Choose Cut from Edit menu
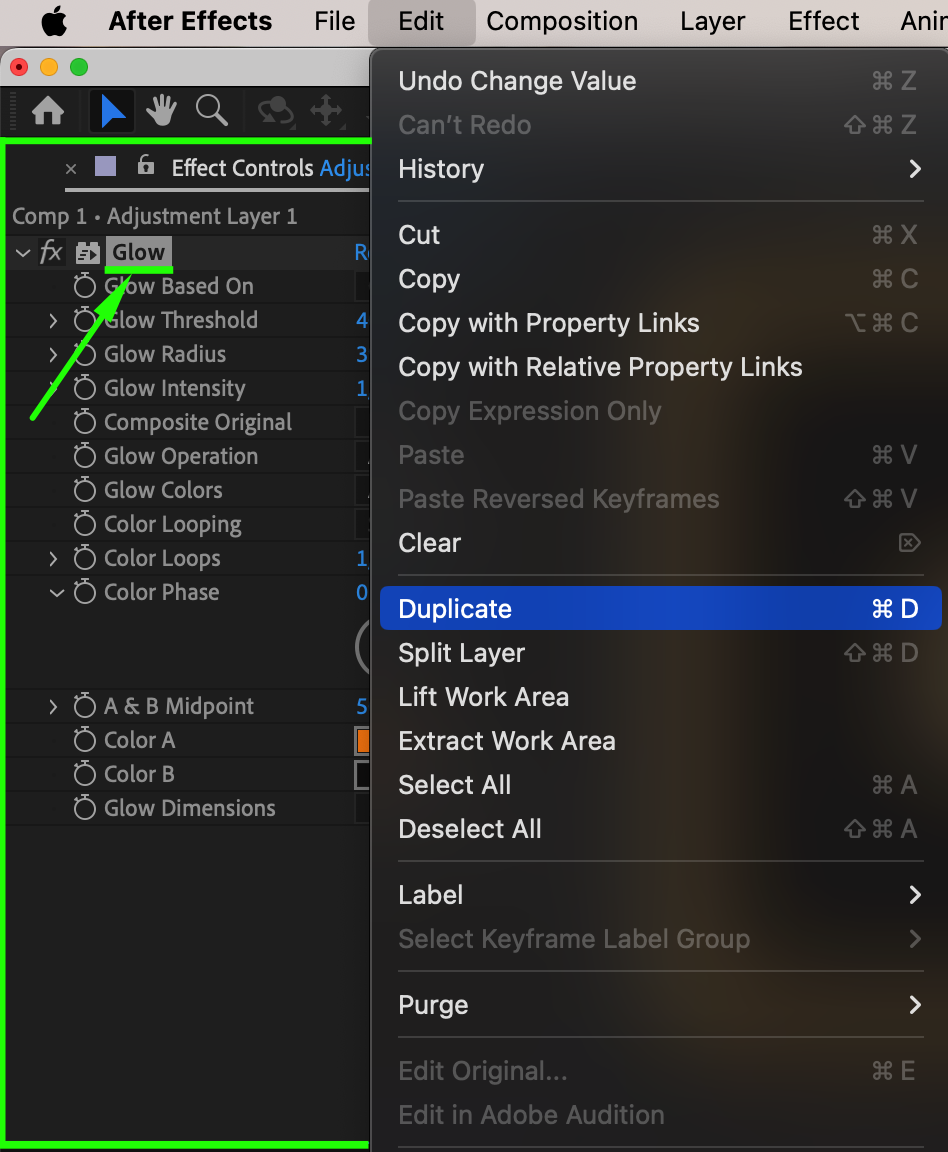 click(660, 235)
